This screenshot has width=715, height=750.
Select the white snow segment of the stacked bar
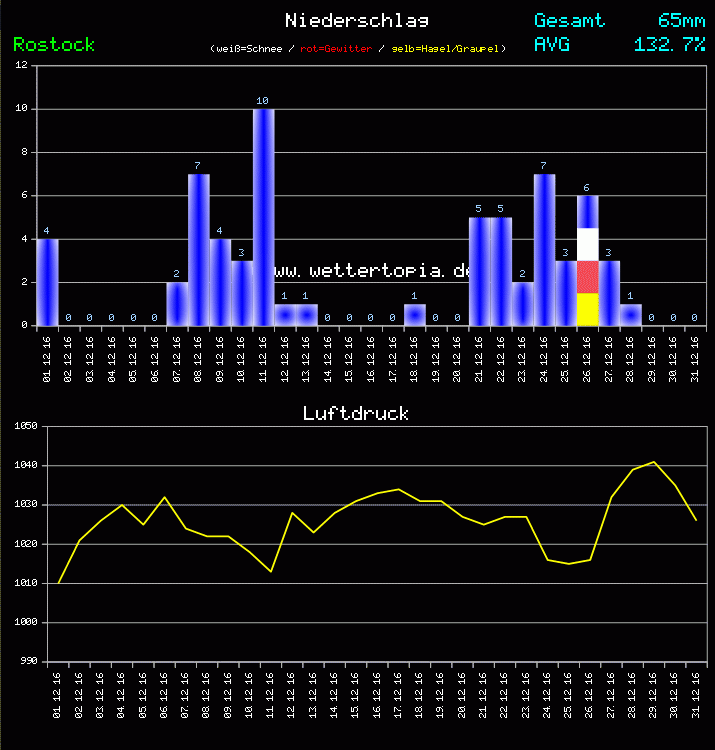point(588,244)
